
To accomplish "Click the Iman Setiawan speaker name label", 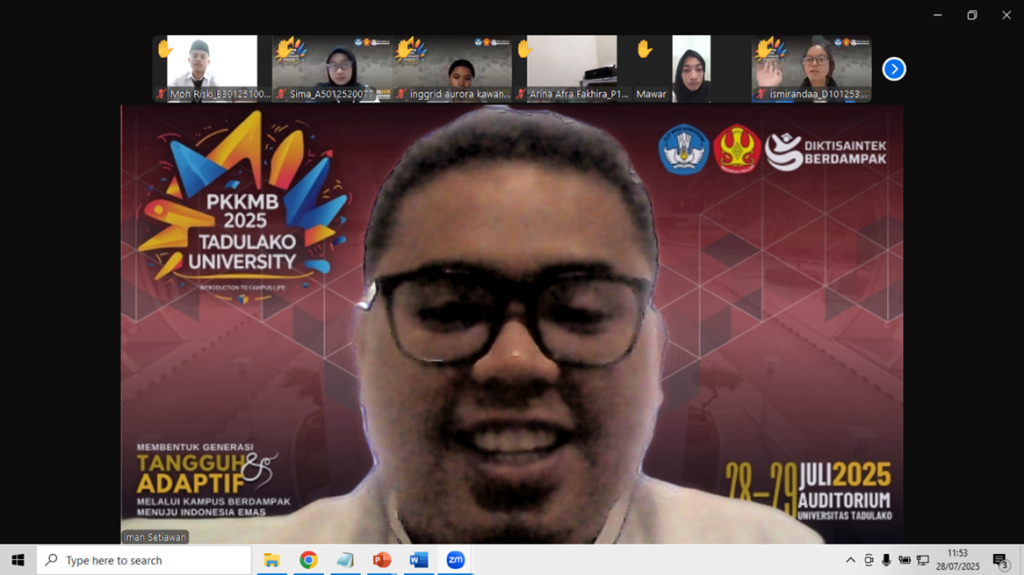I will click(x=155, y=537).
